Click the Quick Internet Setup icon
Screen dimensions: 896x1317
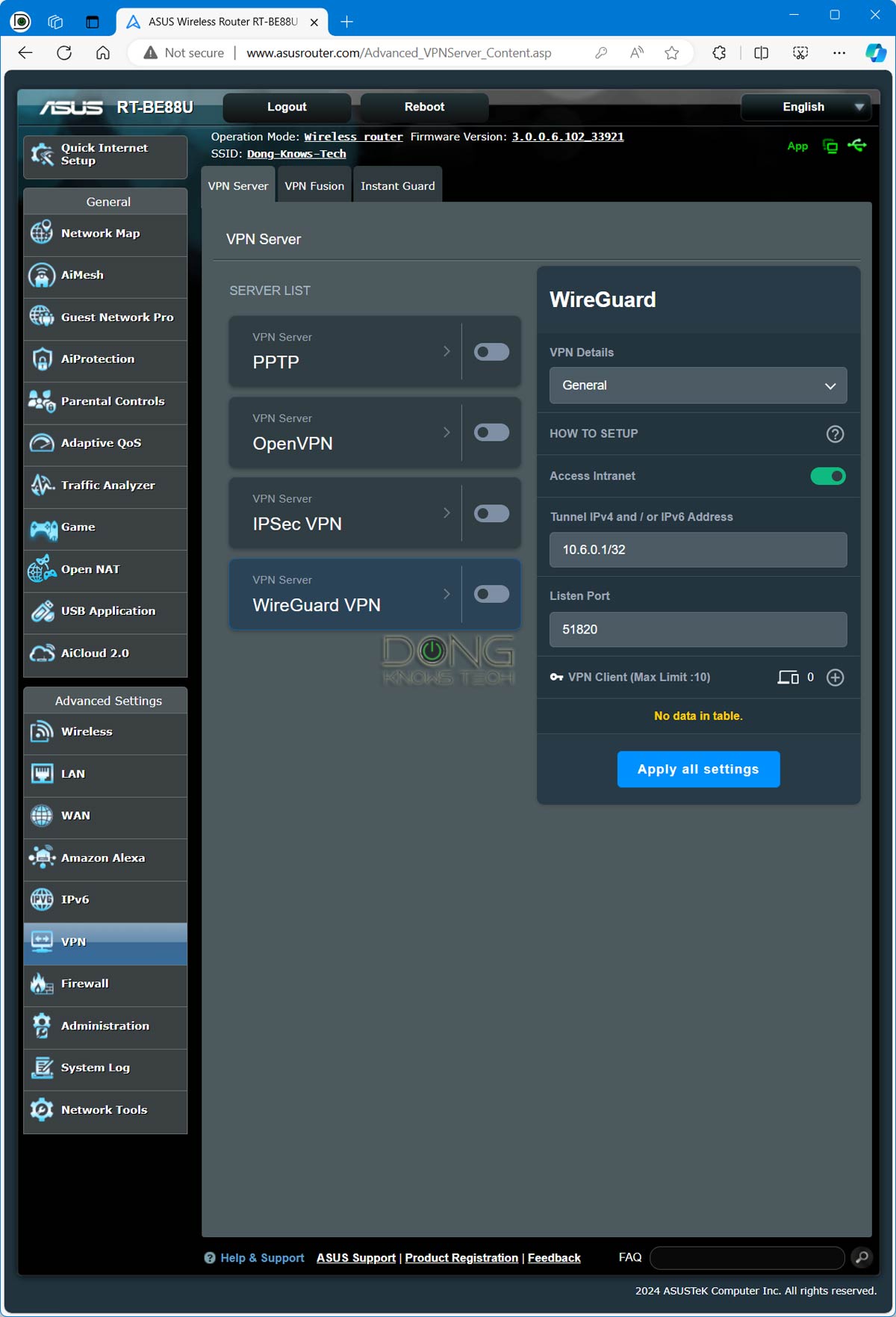pyautogui.click(x=42, y=155)
